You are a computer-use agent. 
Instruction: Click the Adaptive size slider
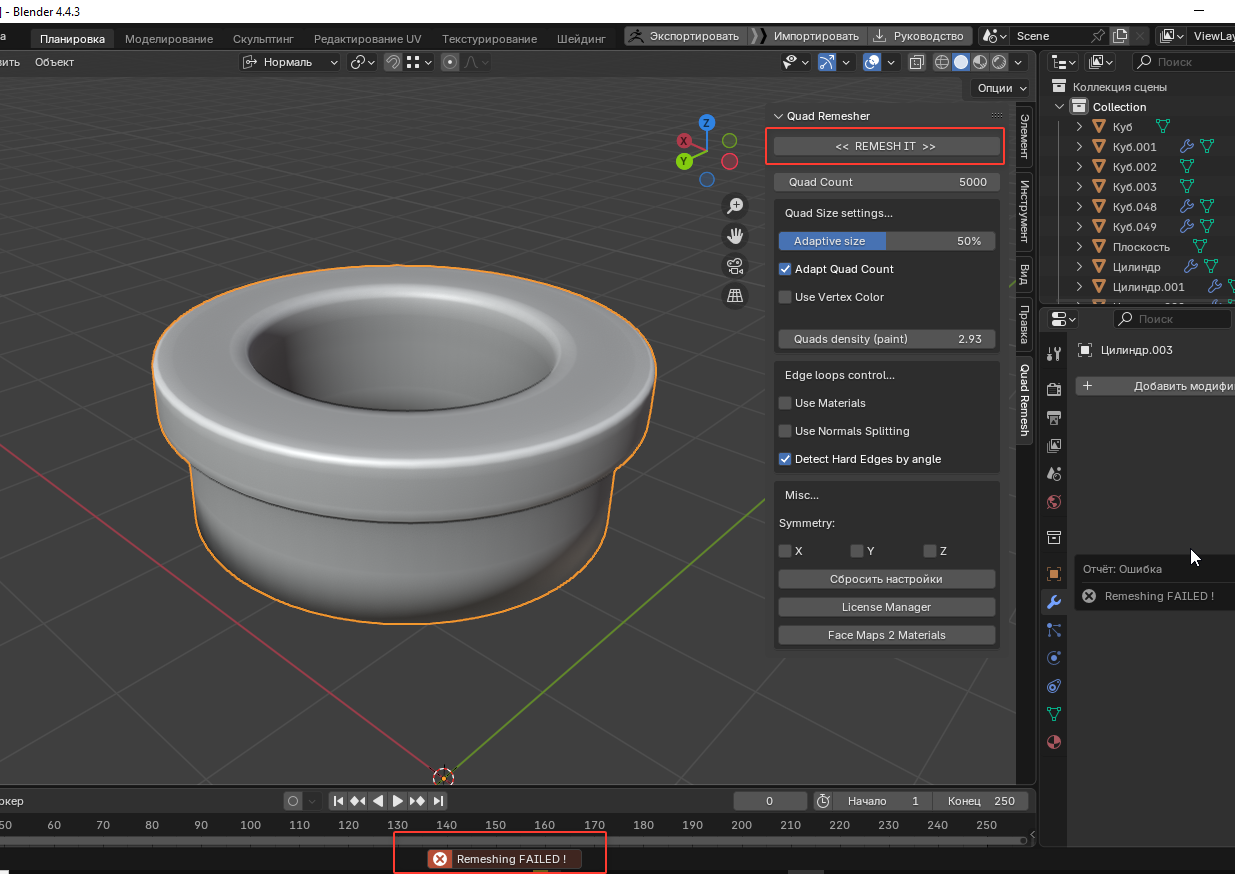coord(886,241)
